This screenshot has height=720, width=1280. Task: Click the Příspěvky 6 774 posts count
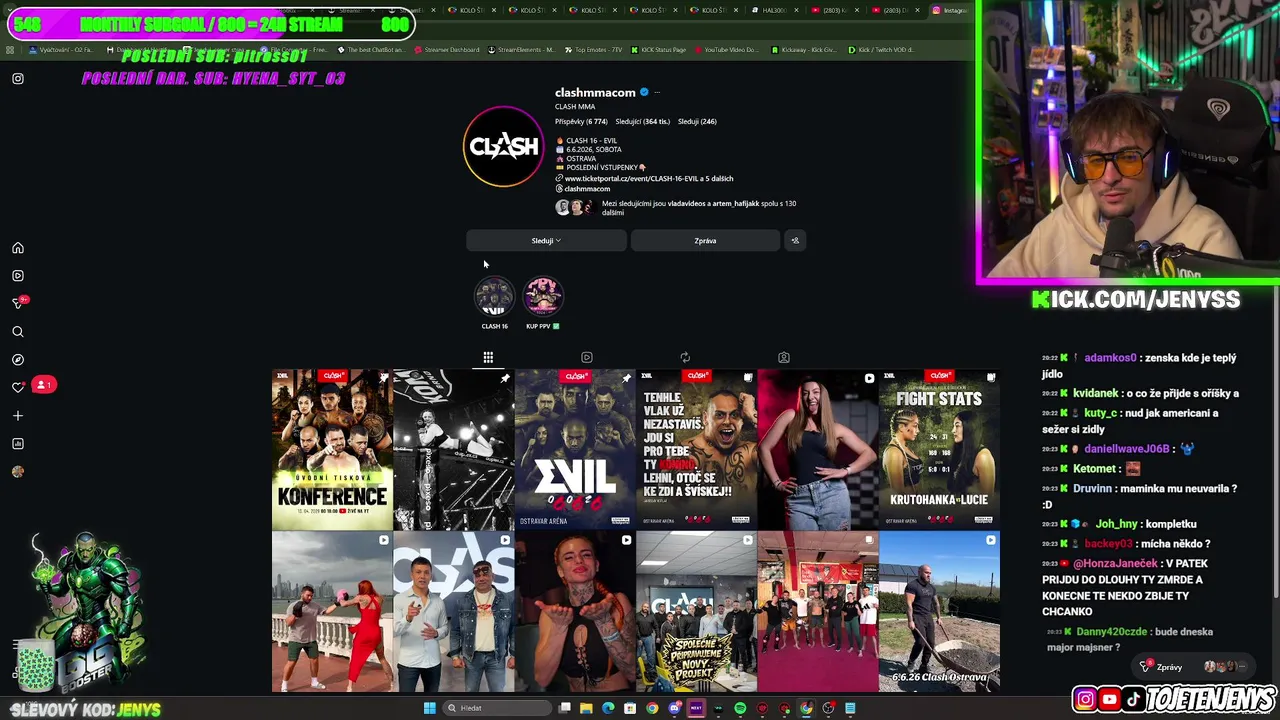click(x=581, y=121)
